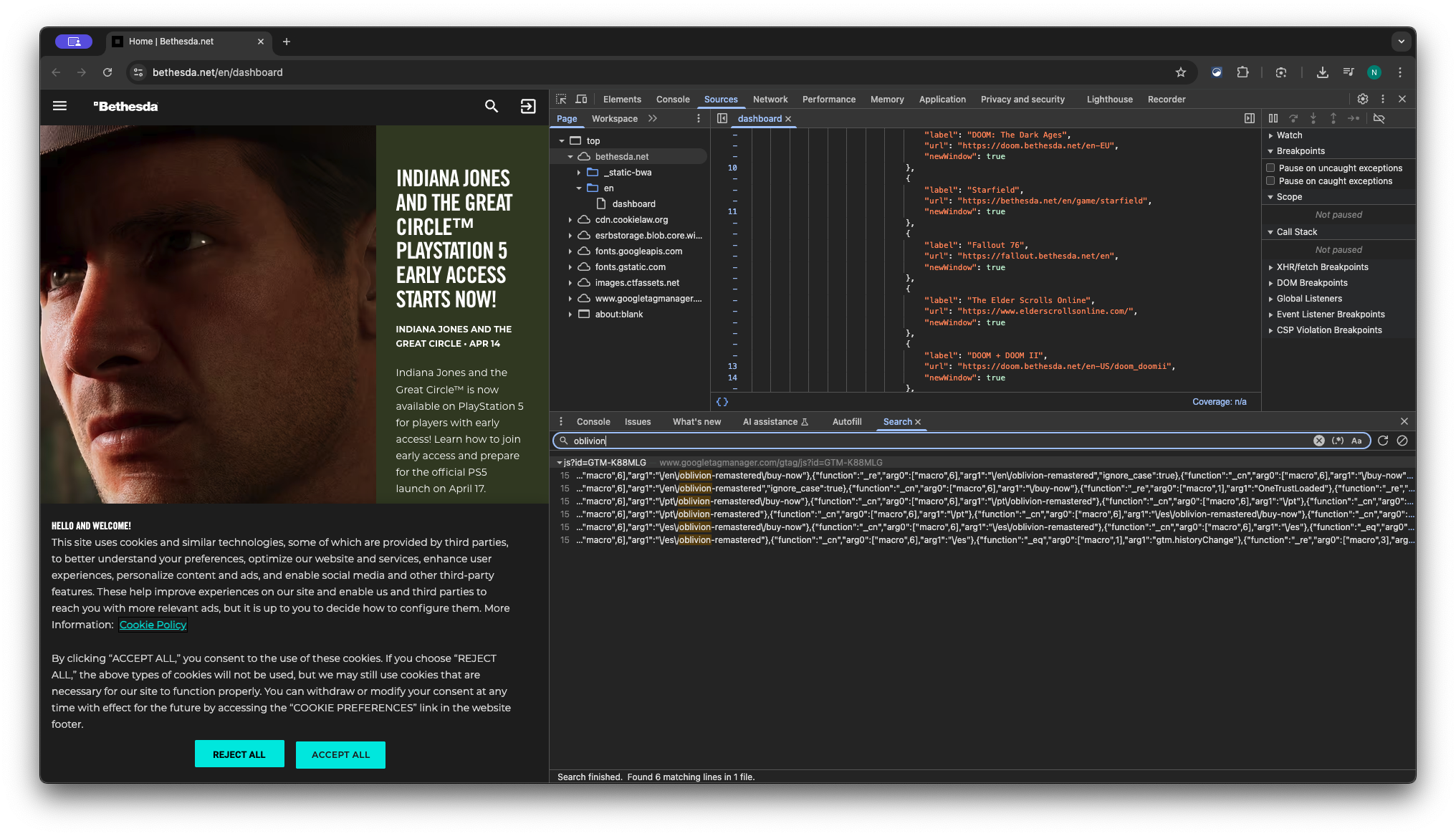Viewport: 1456px width, 836px height.
Task: Open the Issues drawer tab
Action: pyautogui.click(x=637, y=422)
